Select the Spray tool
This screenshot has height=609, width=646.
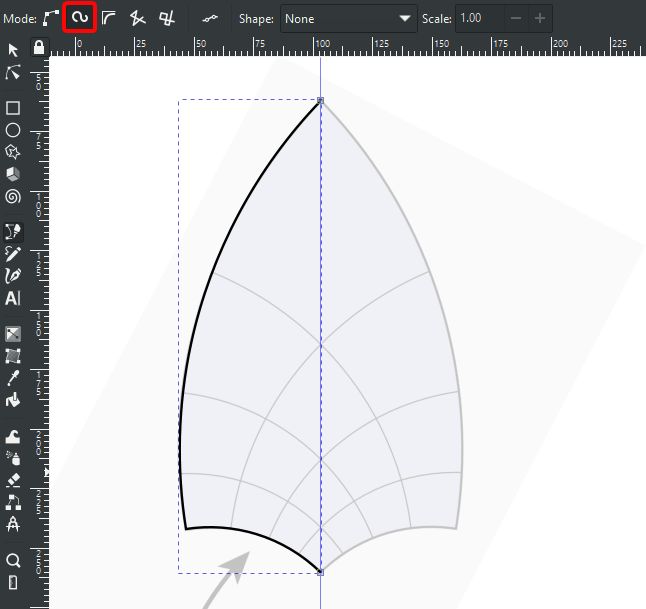pos(13,458)
